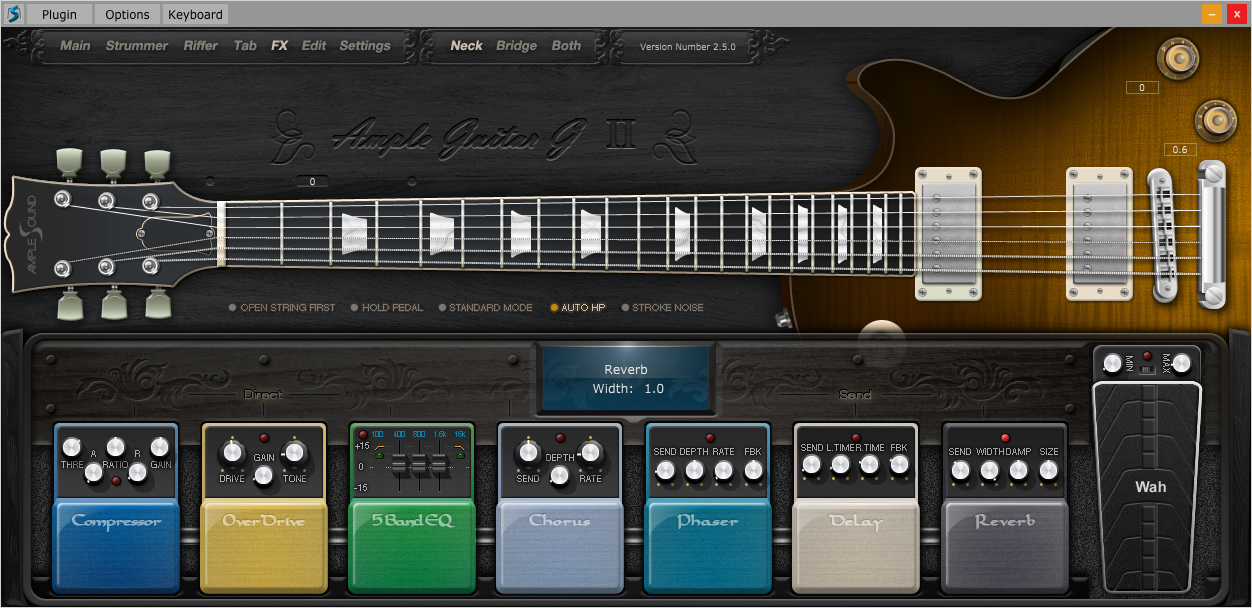Click the Compressor R (release) knob
This screenshot has height=608, width=1252.
click(138, 471)
